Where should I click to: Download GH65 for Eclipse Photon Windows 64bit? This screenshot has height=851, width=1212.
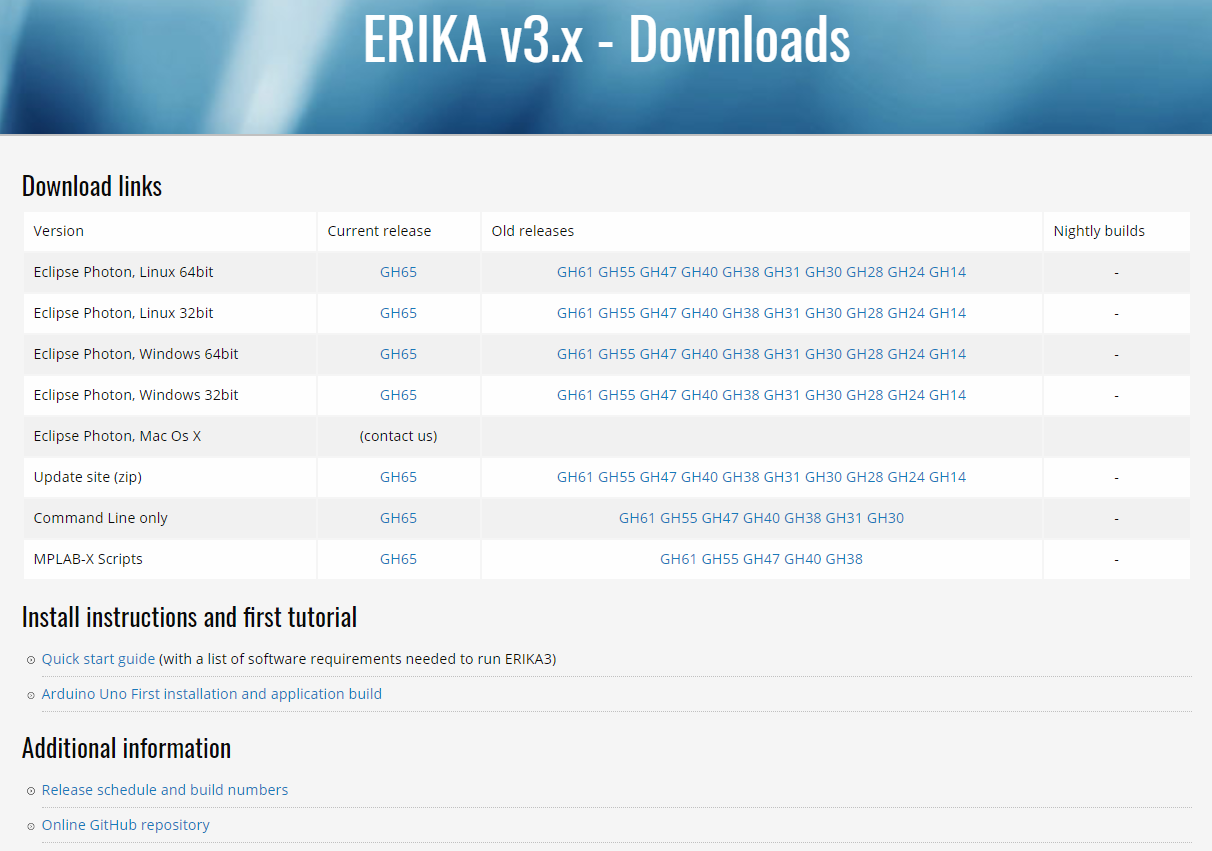[x=398, y=354]
